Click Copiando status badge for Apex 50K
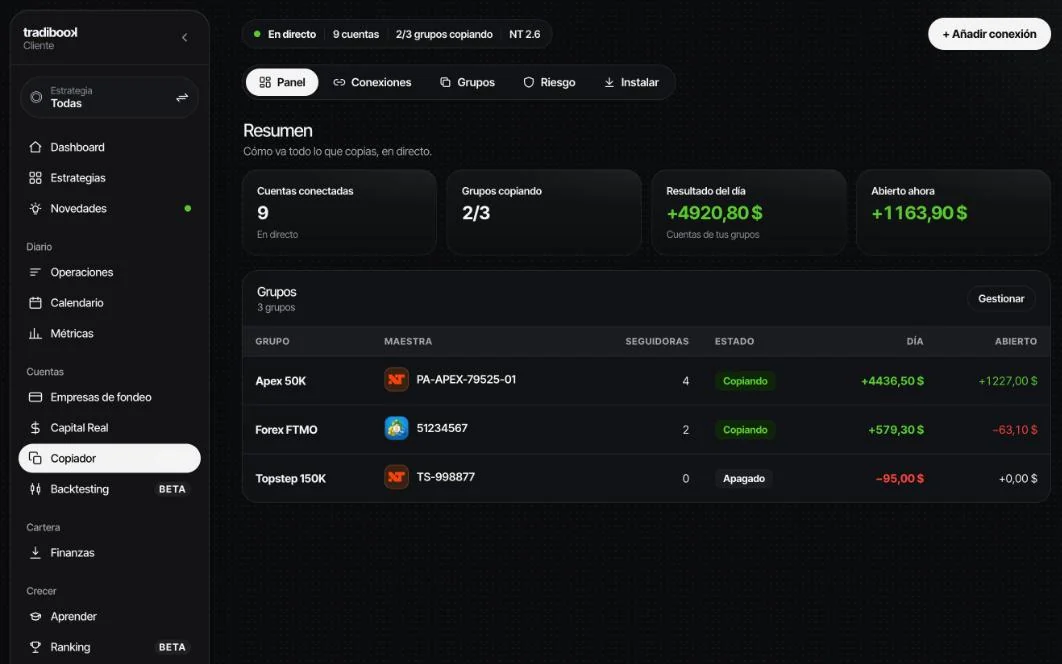The image size is (1062, 664). click(x=745, y=381)
